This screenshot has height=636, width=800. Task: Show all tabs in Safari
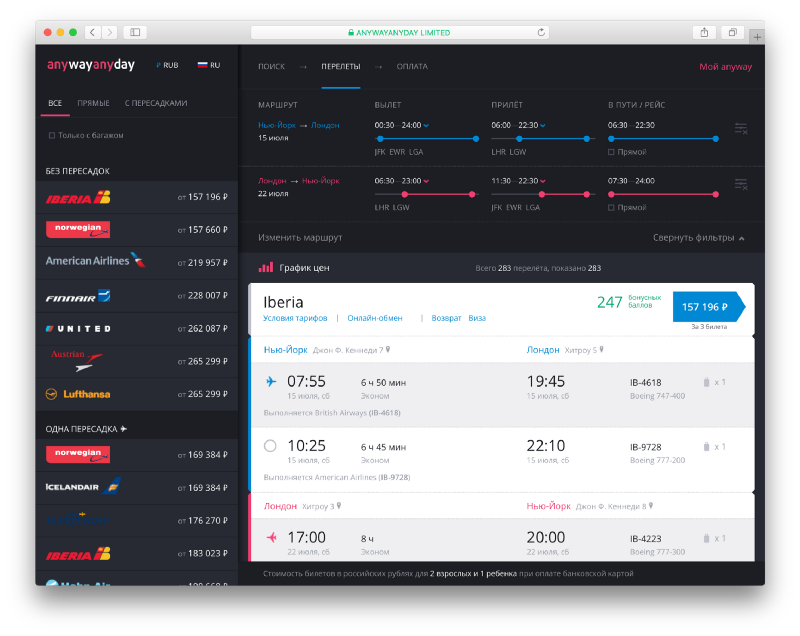(733, 32)
